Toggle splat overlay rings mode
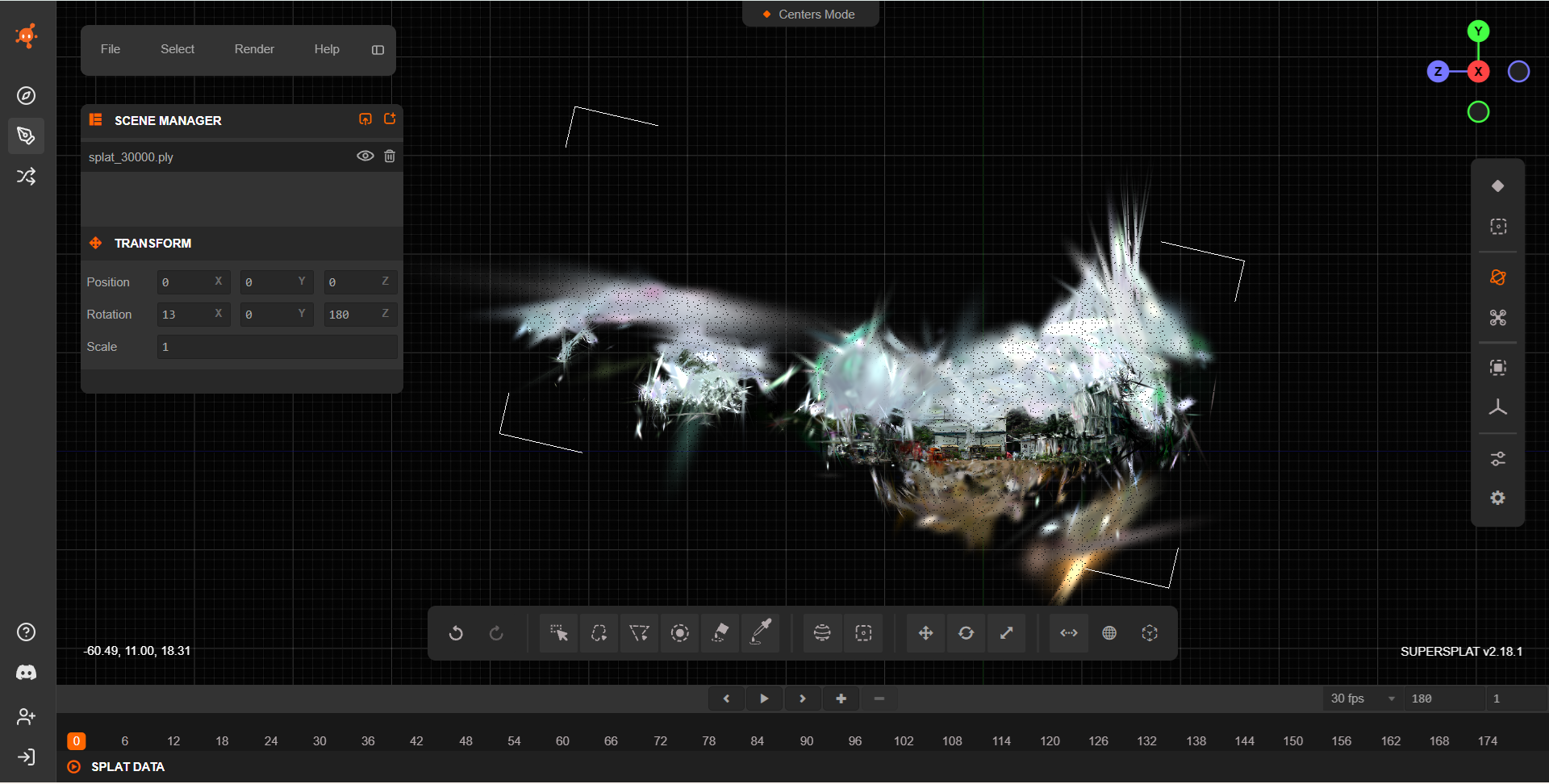The image size is (1549, 784). (x=1498, y=186)
